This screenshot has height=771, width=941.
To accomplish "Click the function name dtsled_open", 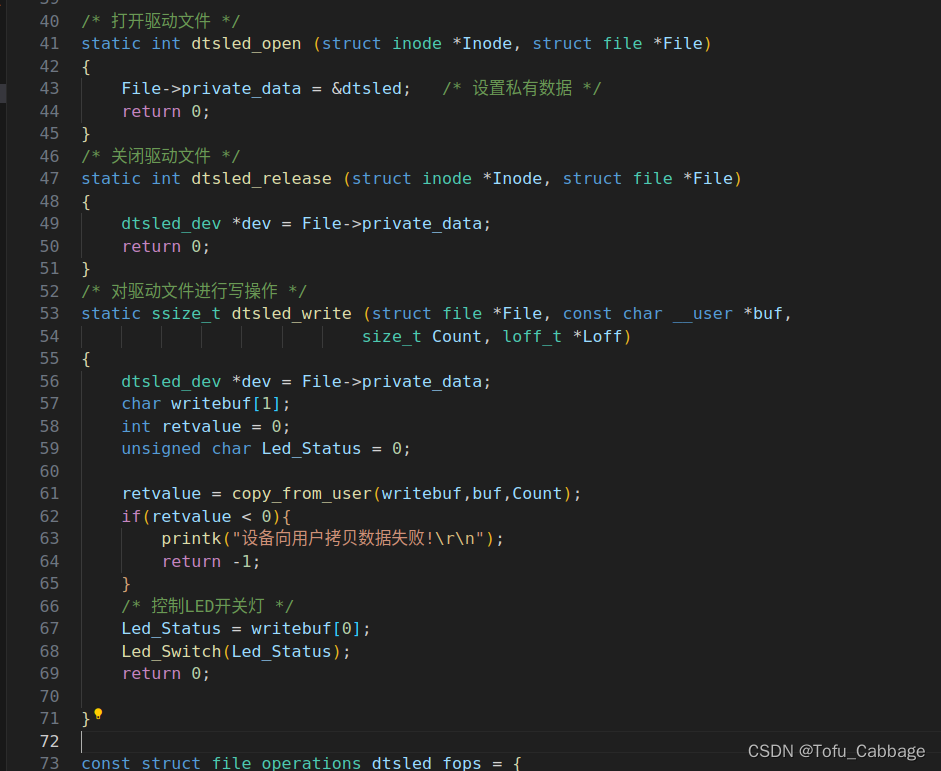I will click(x=246, y=44).
